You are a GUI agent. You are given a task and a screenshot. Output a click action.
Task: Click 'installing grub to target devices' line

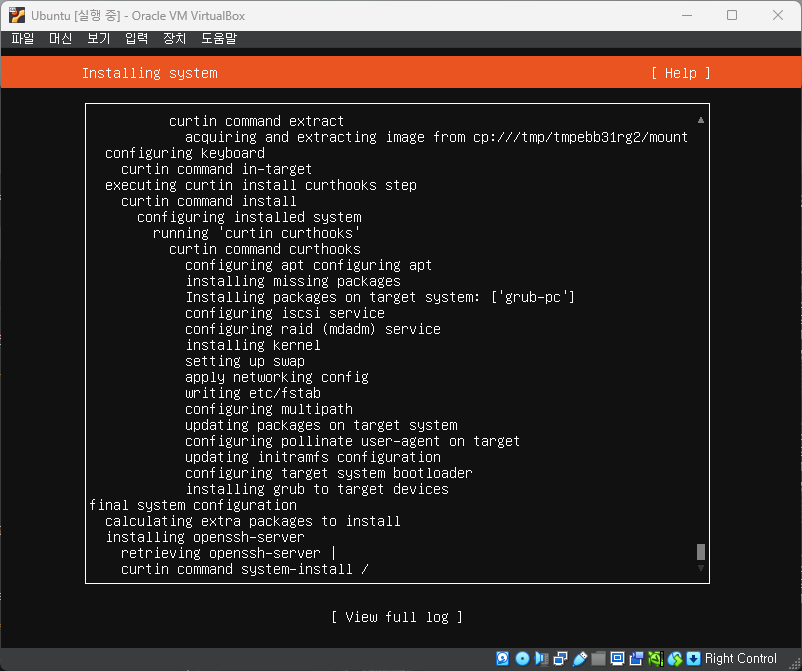click(x=317, y=489)
